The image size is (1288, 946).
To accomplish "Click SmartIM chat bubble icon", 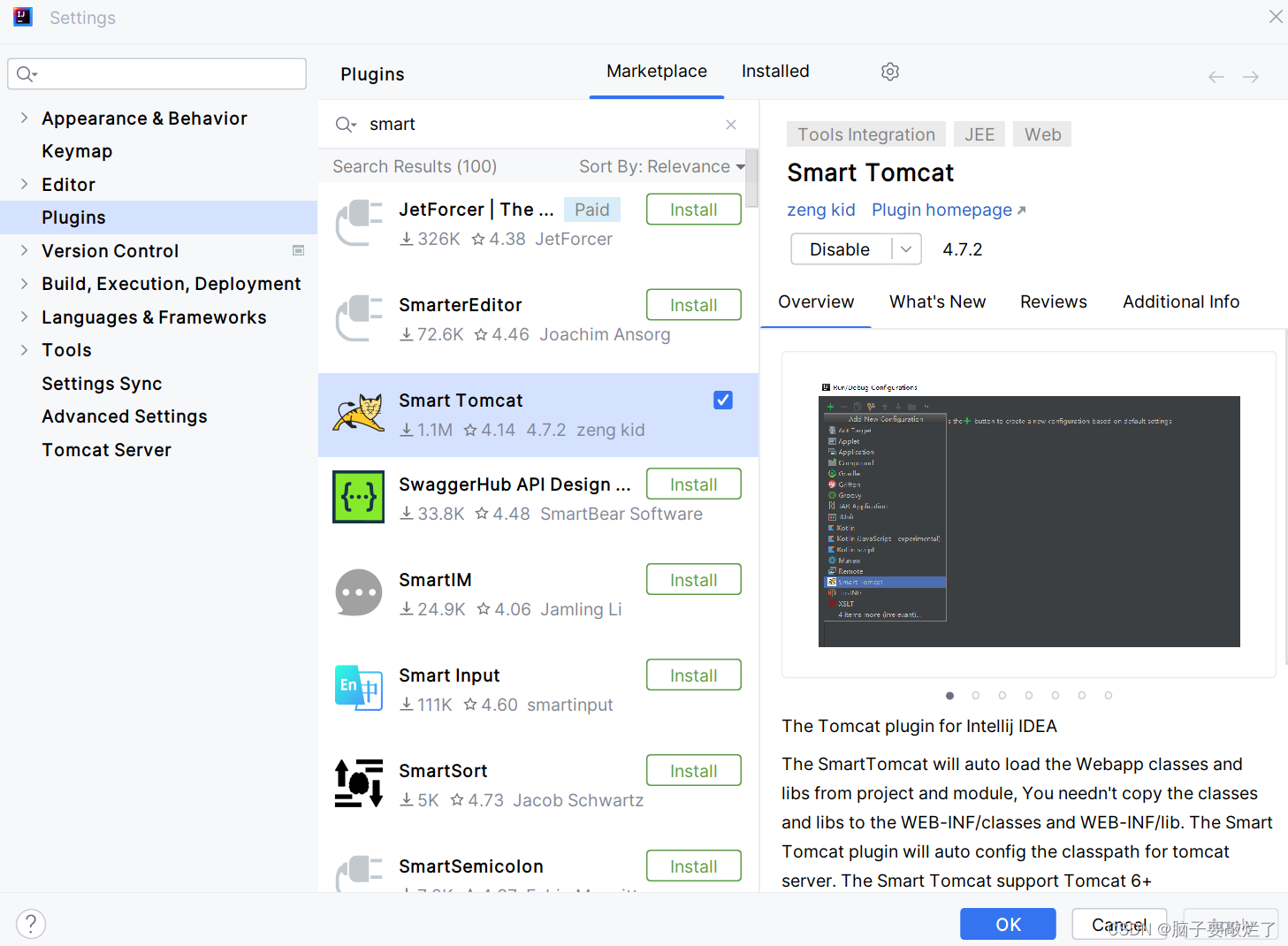I will [x=359, y=592].
